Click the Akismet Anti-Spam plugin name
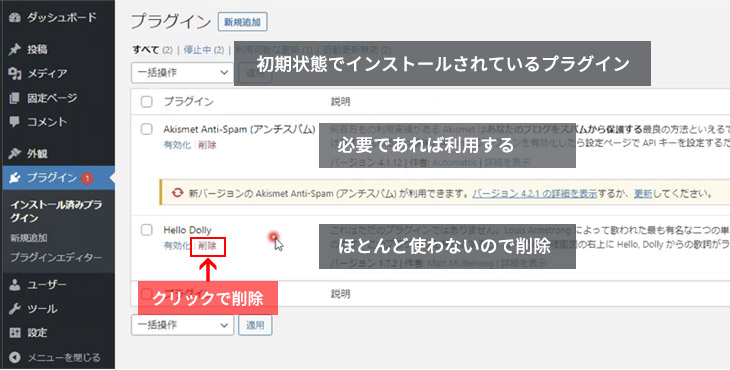 point(239,129)
